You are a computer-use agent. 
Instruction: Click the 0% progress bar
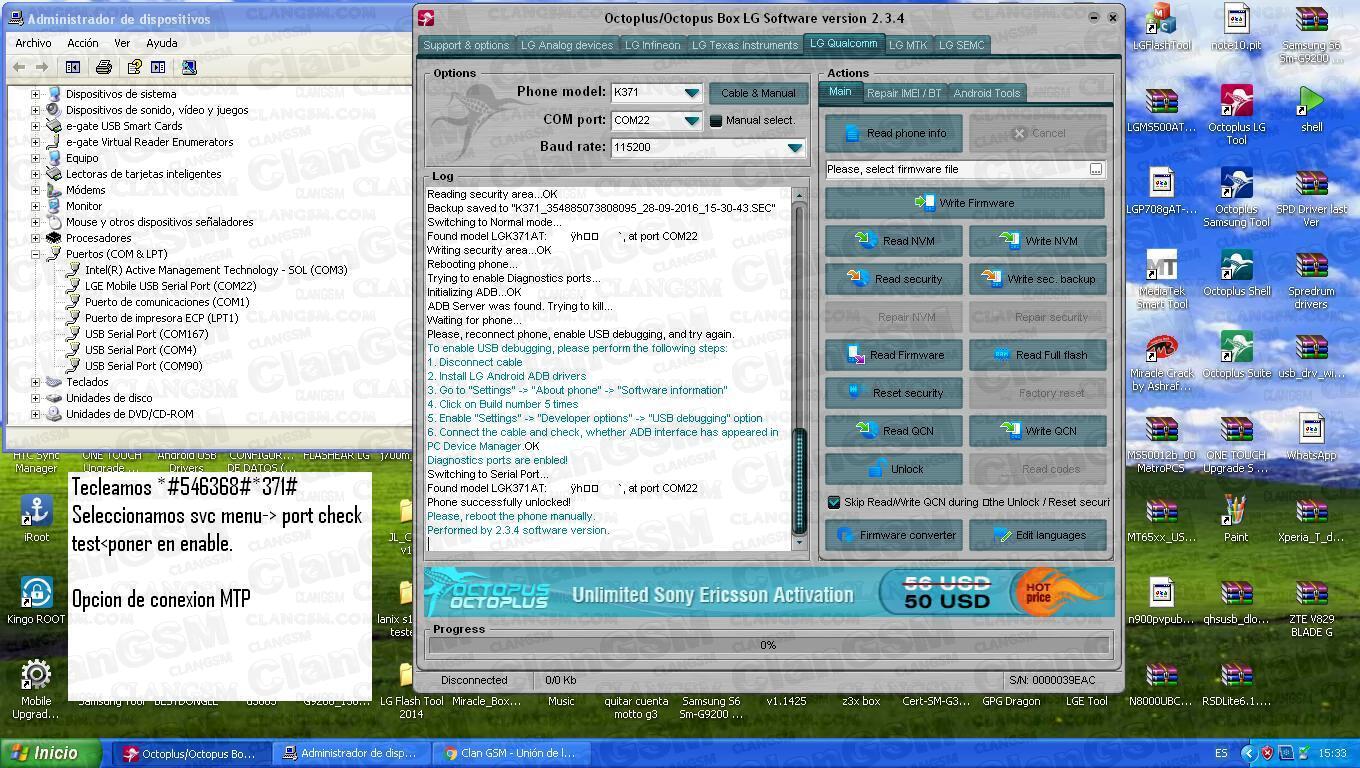coord(768,645)
